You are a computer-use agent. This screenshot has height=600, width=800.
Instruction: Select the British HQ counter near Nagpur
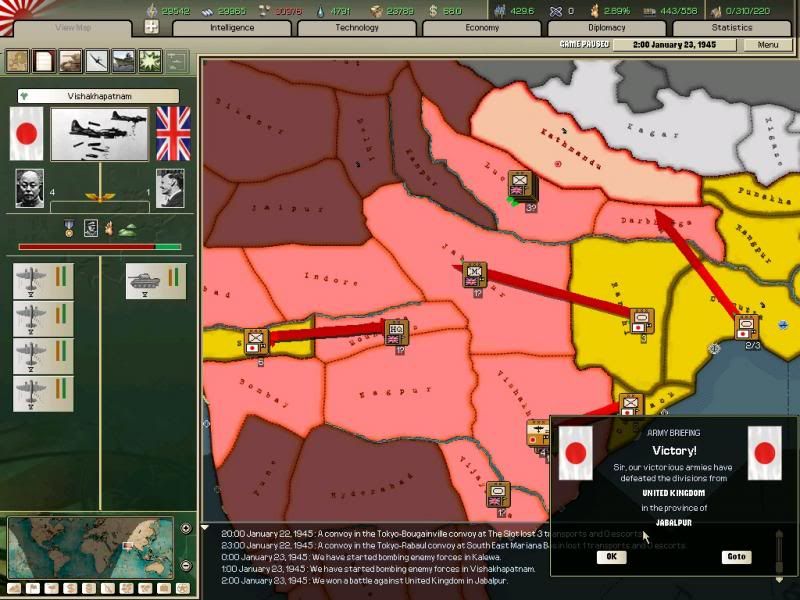coord(396,333)
